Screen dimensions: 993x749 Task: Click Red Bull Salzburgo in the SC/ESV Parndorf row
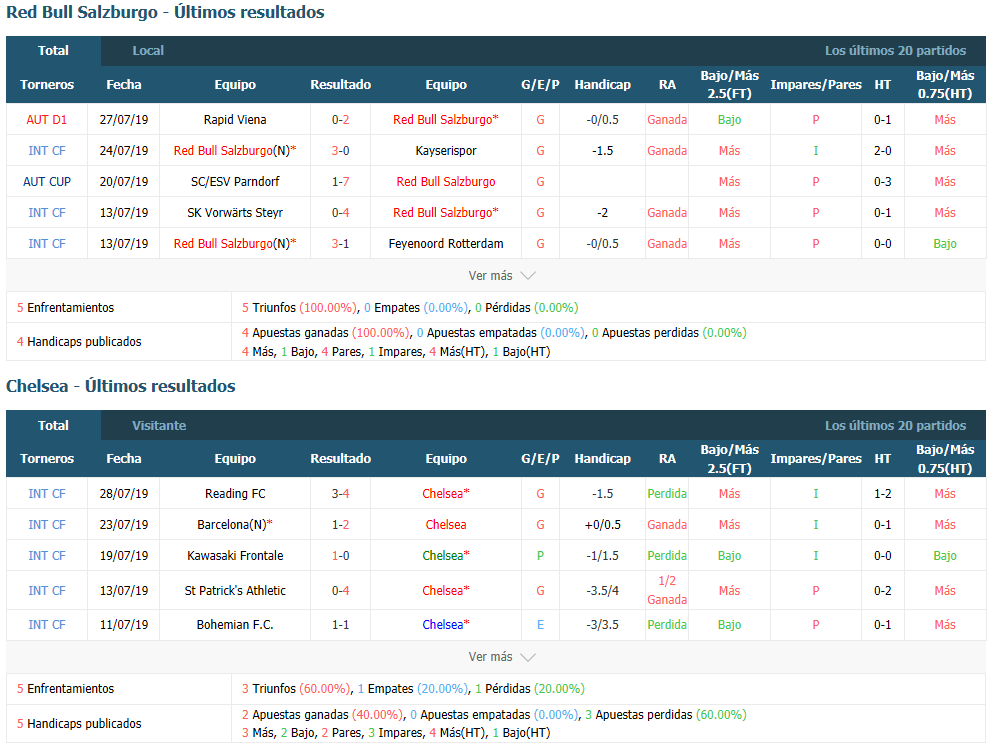click(x=446, y=182)
